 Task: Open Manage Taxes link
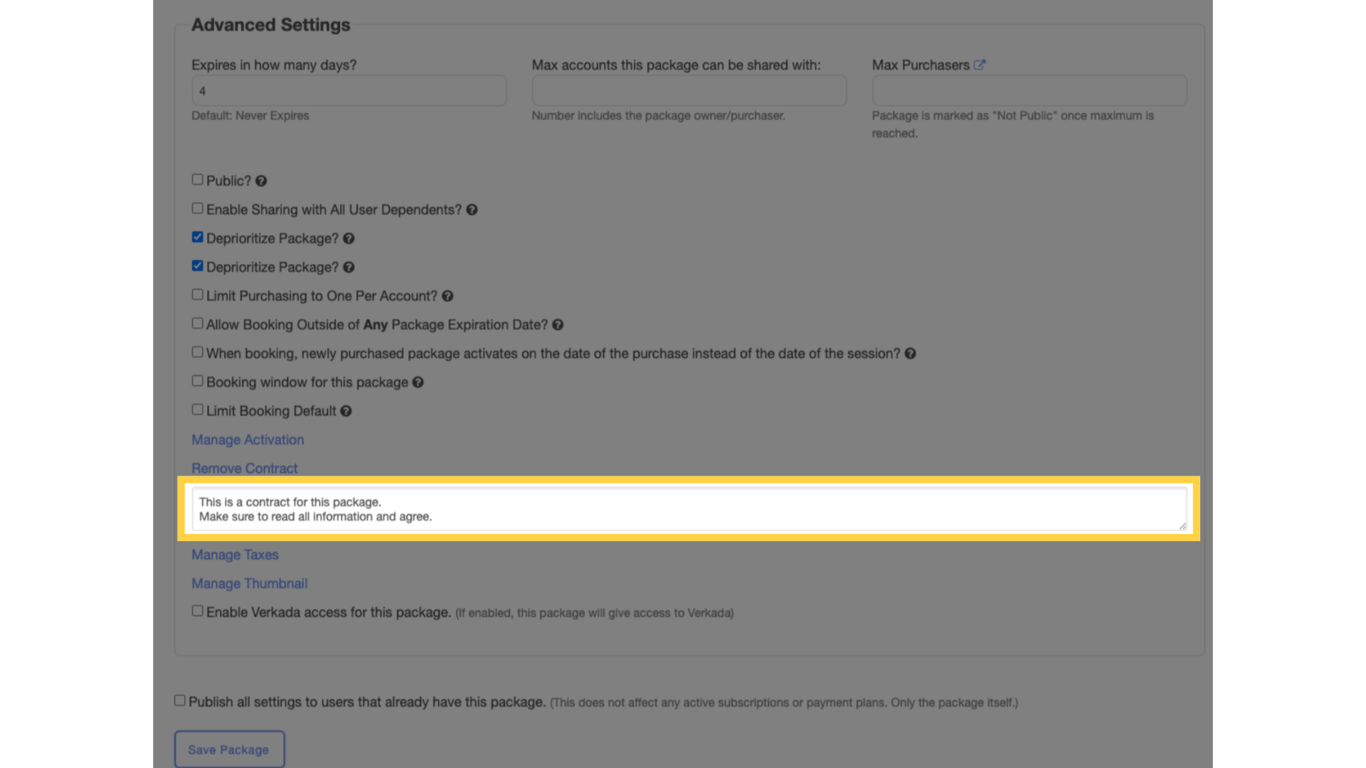[x=235, y=555]
